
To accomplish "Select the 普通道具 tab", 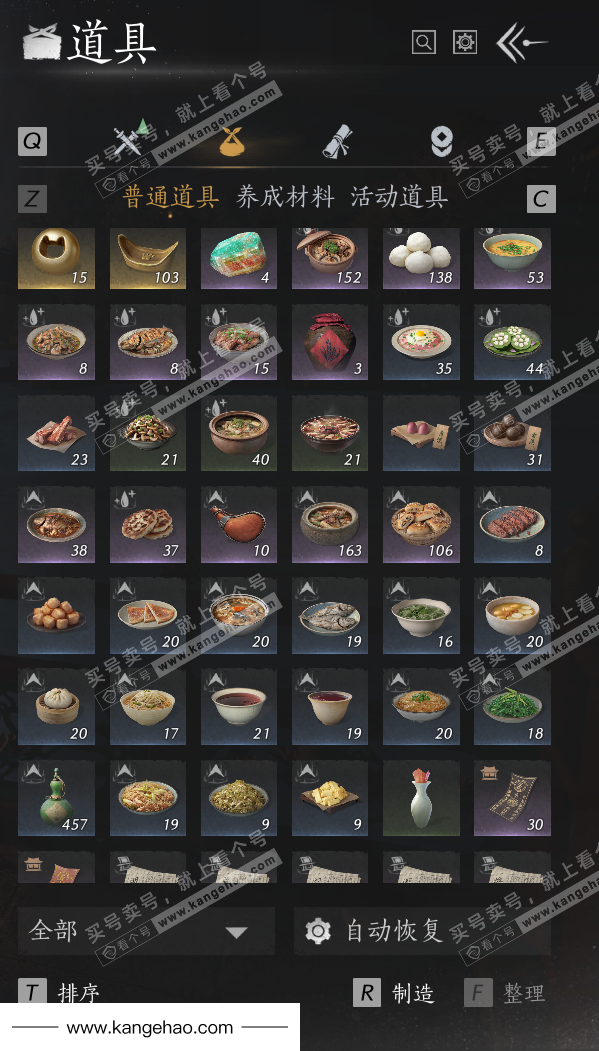I will [171, 197].
